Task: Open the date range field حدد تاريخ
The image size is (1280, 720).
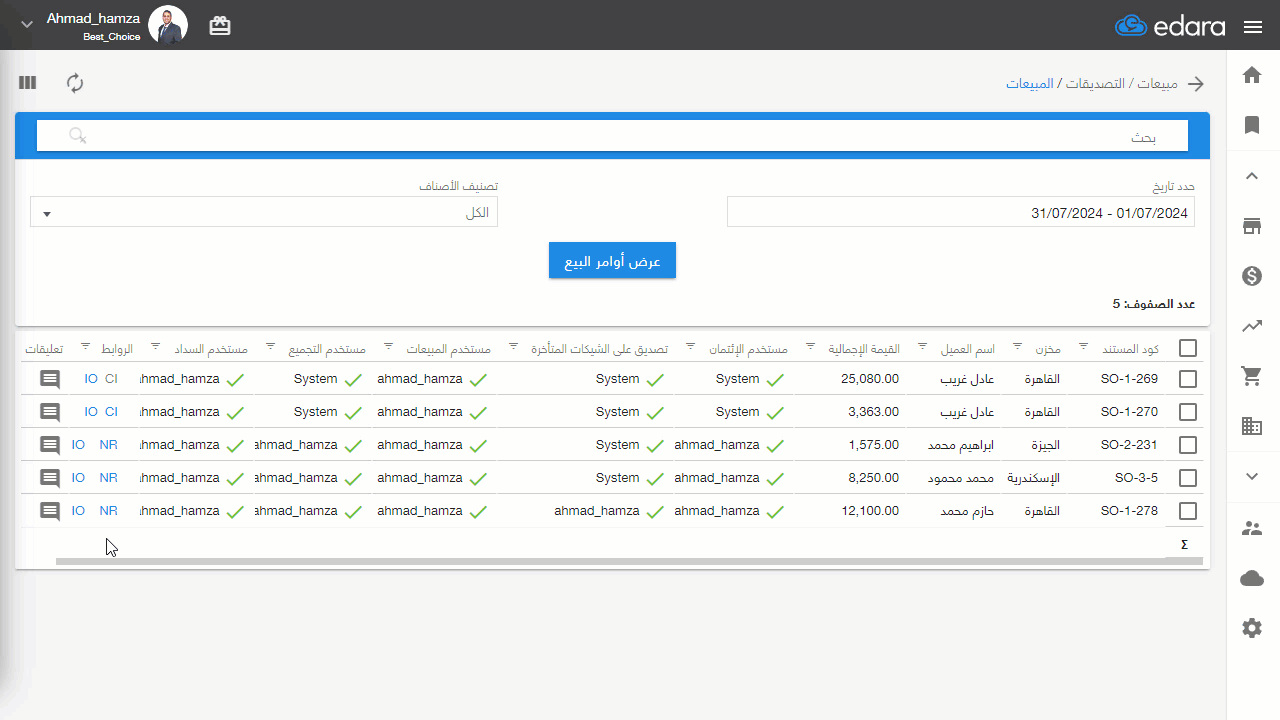Action: [961, 212]
